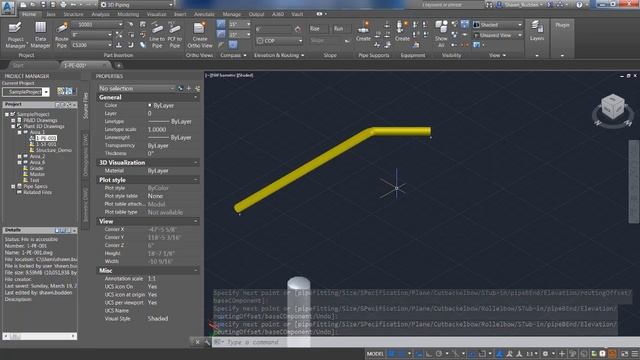
Task: Toggle grid display in status bar
Action: (x=392, y=353)
